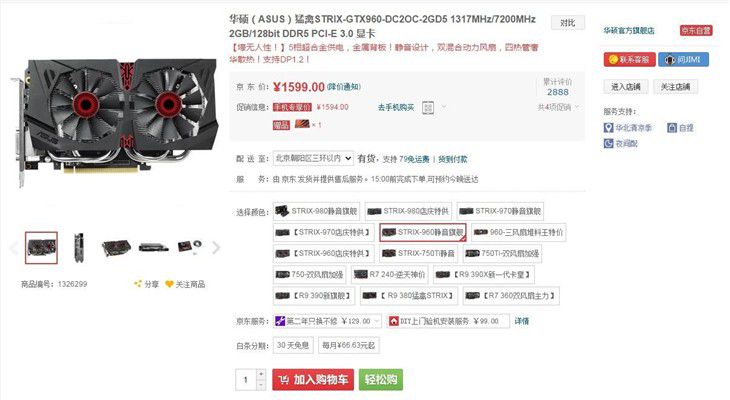Open the mobile QR code icon
This screenshot has width=730, height=400.
[428, 108]
